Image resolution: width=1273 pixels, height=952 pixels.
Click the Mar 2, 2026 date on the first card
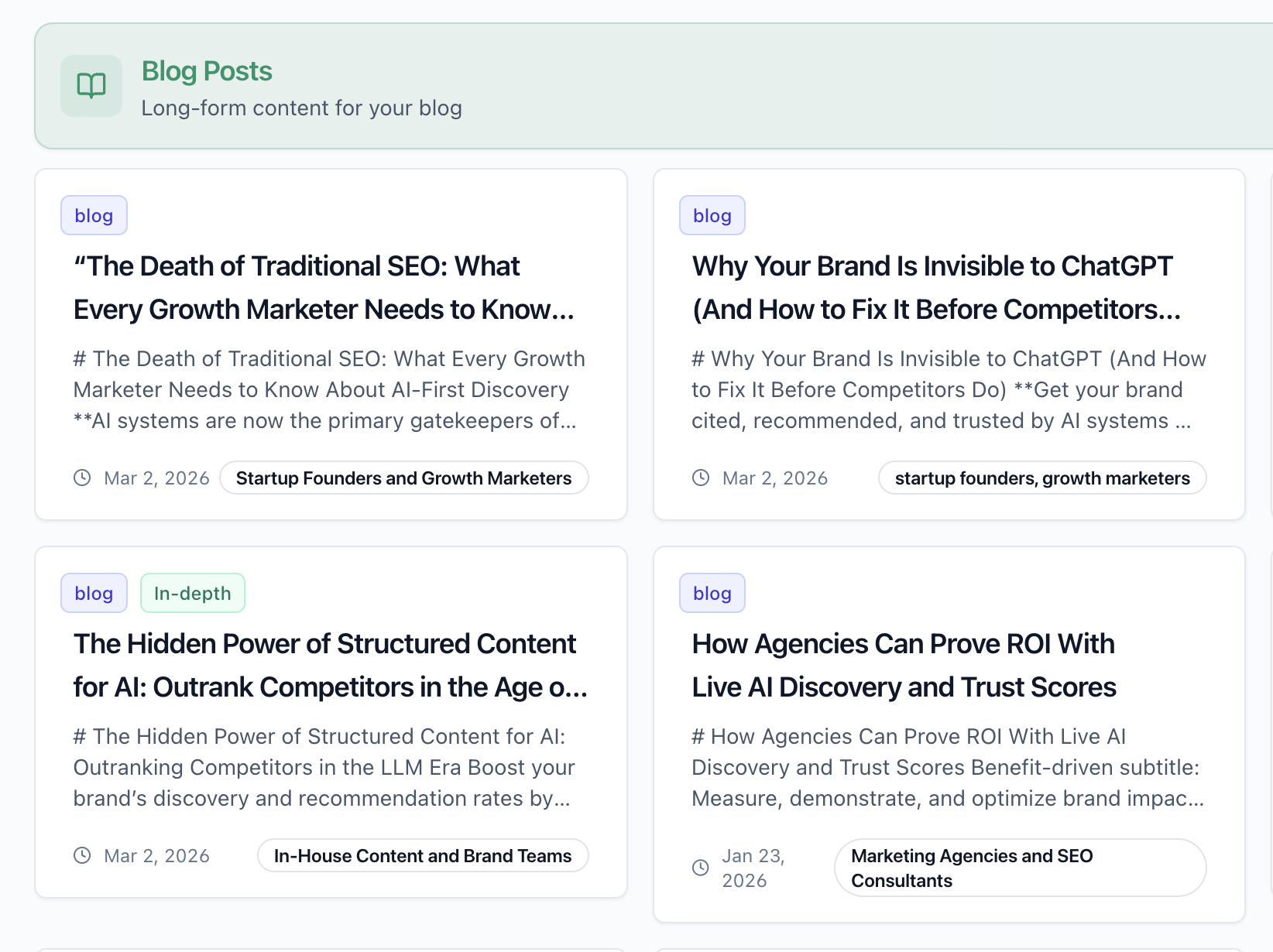pos(156,478)
